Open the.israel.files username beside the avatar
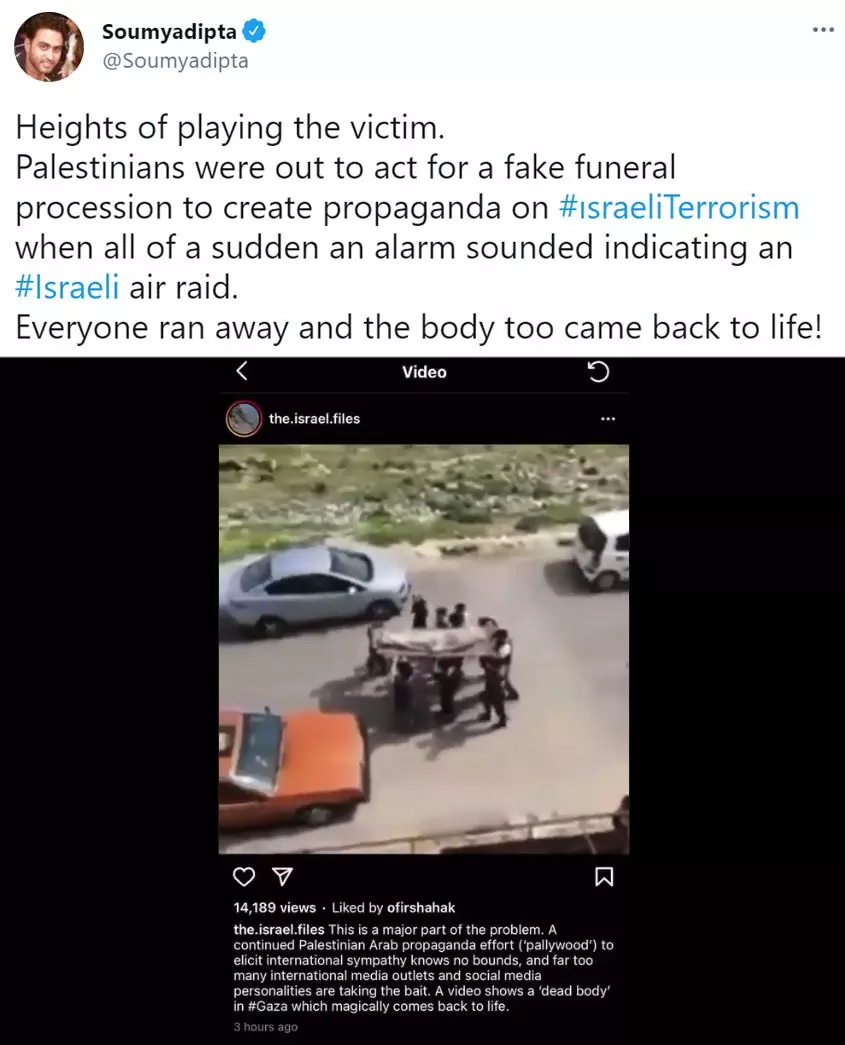The width and height of the screenshot is (845, 1045). point(315,419)
